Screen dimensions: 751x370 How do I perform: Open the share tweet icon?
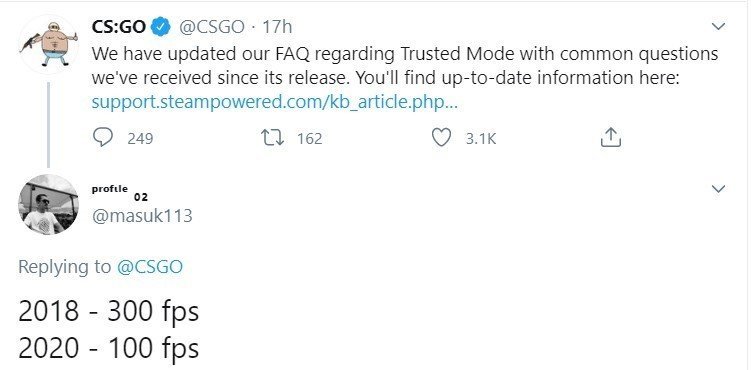click(611, 137)
